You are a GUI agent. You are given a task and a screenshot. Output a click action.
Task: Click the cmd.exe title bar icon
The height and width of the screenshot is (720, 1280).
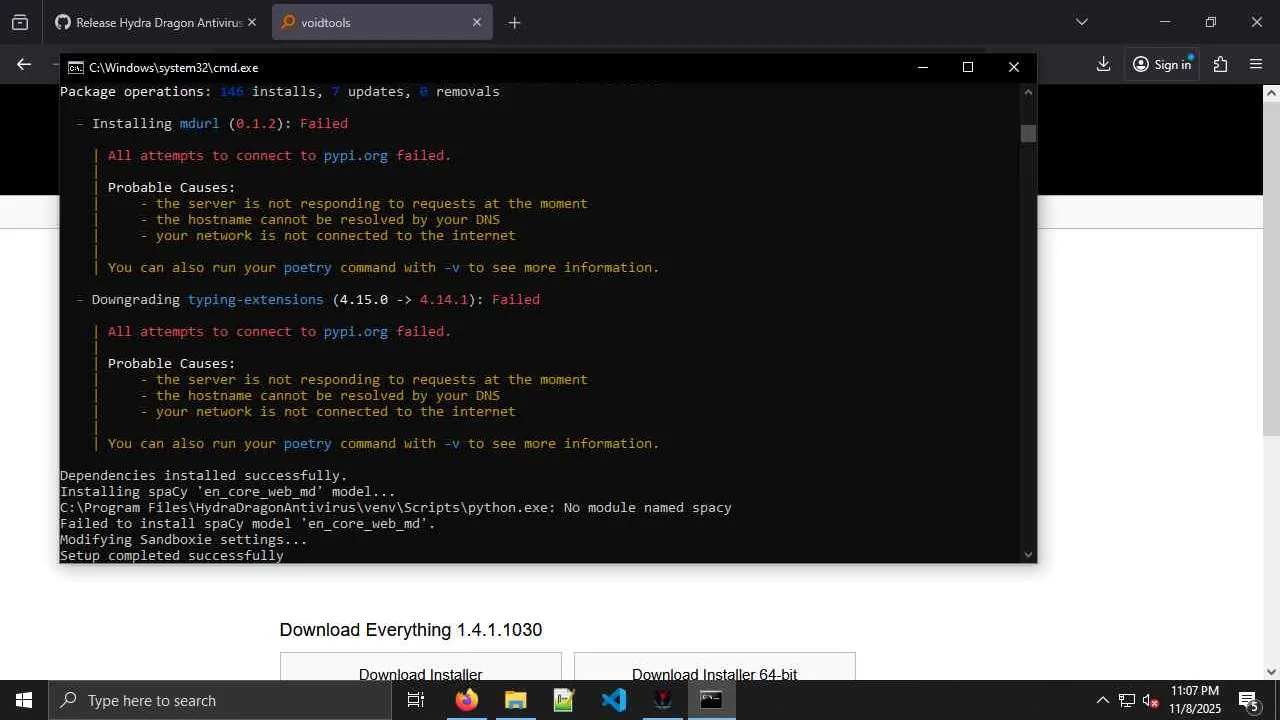[x=75, y=67]
